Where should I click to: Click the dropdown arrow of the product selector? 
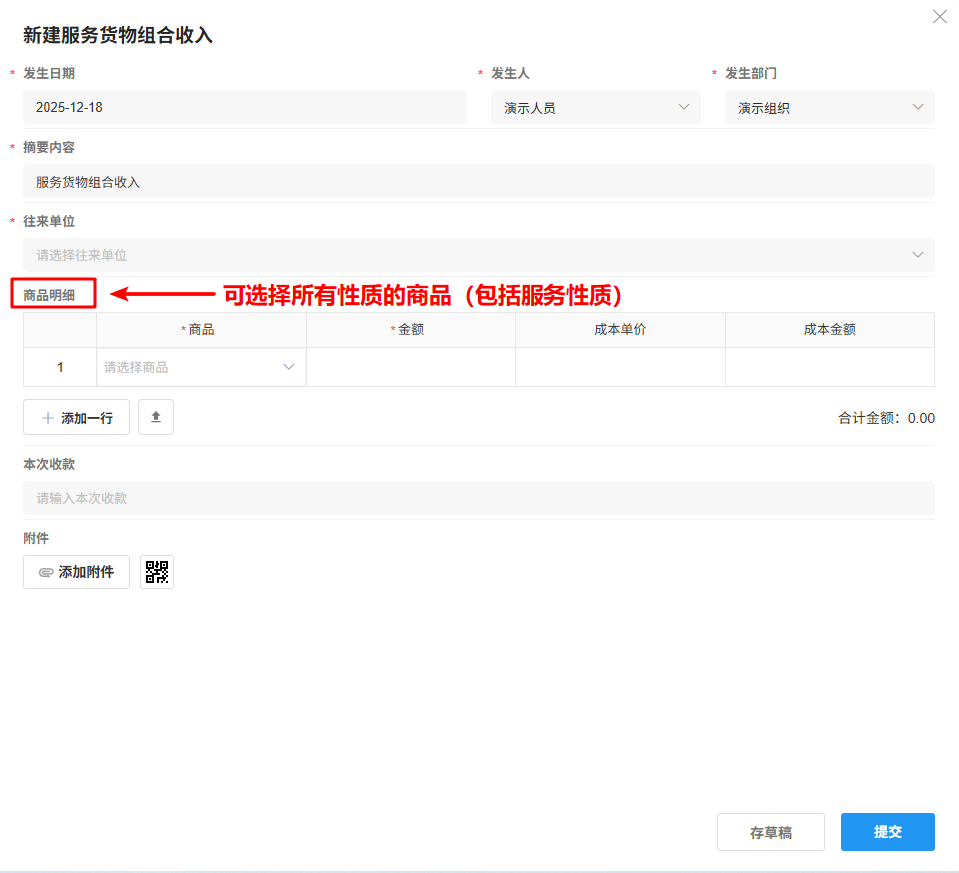point(290,367)
